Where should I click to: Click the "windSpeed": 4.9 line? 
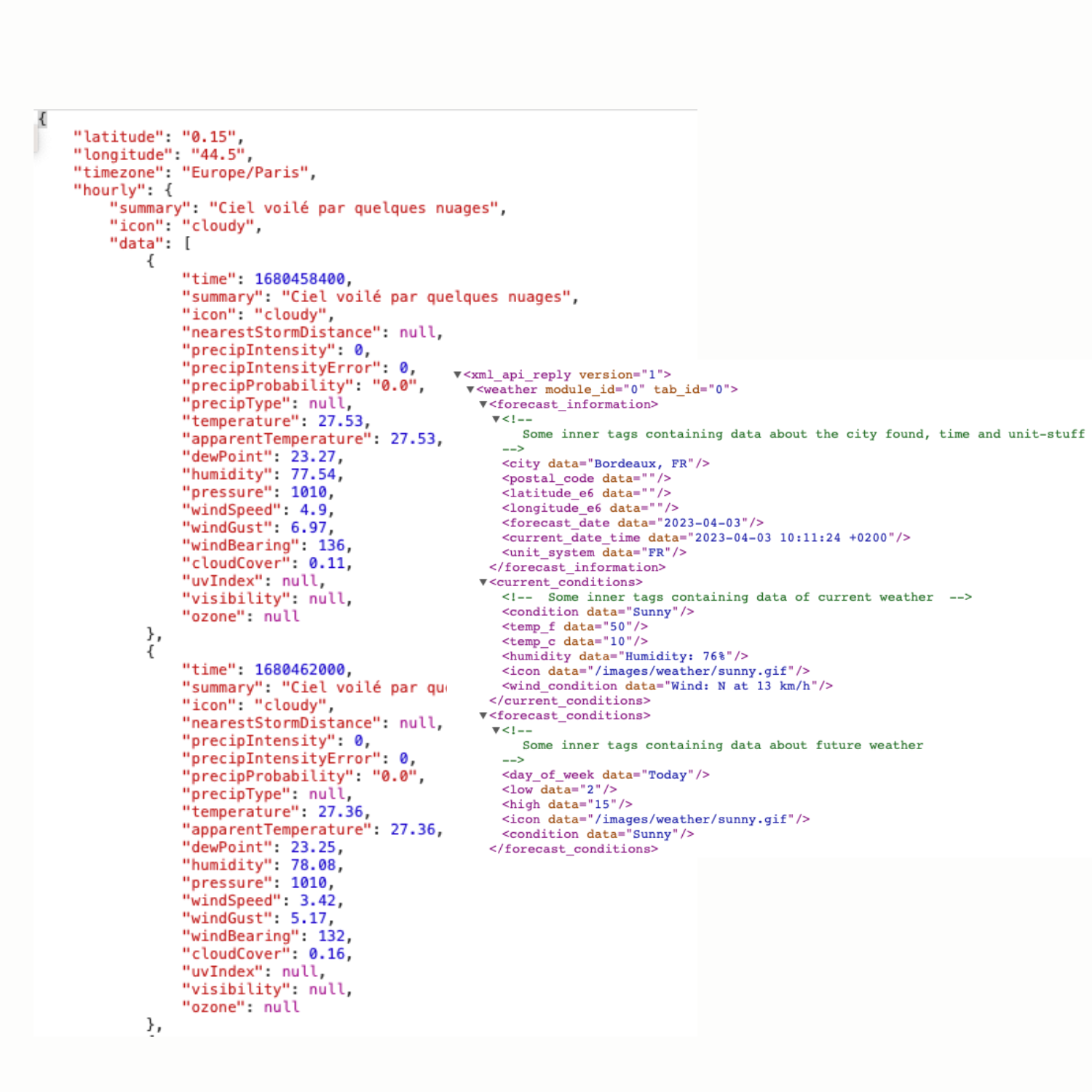click(x=258, y=510)
